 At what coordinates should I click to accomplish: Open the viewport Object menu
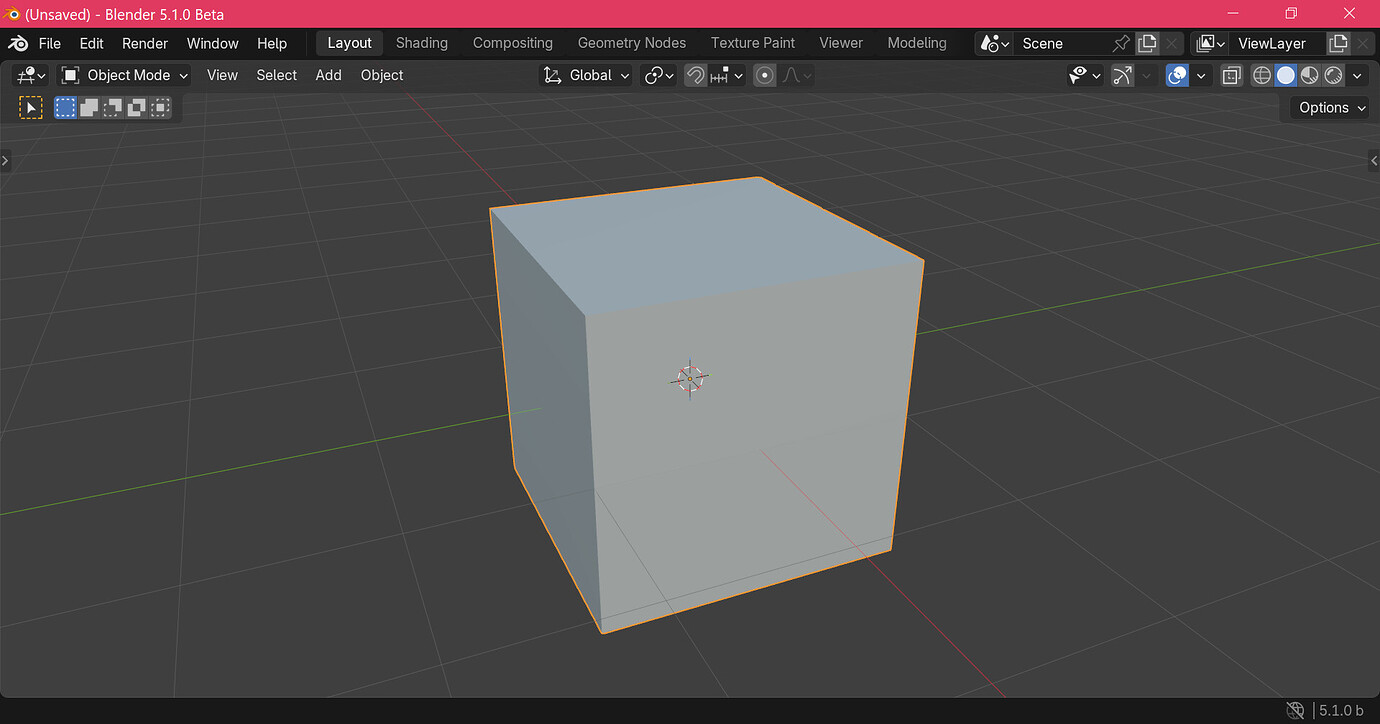(x=382, y=75)
